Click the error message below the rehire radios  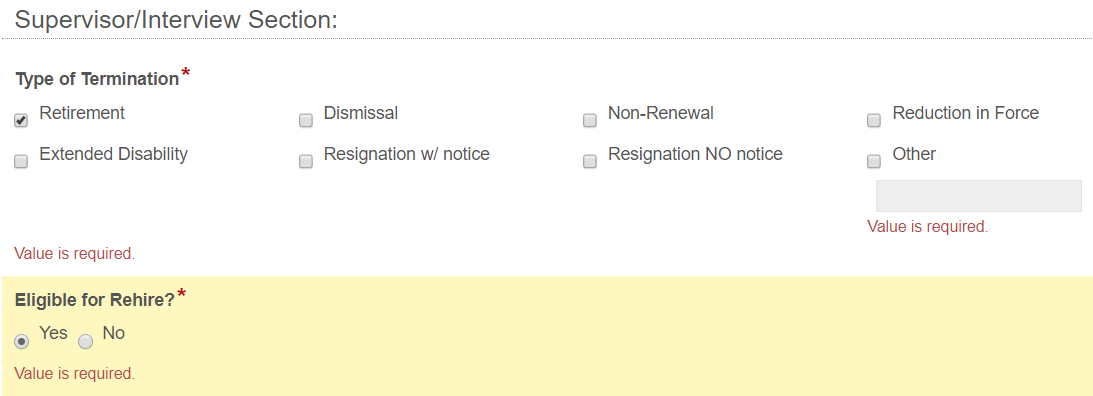[75, 374]
